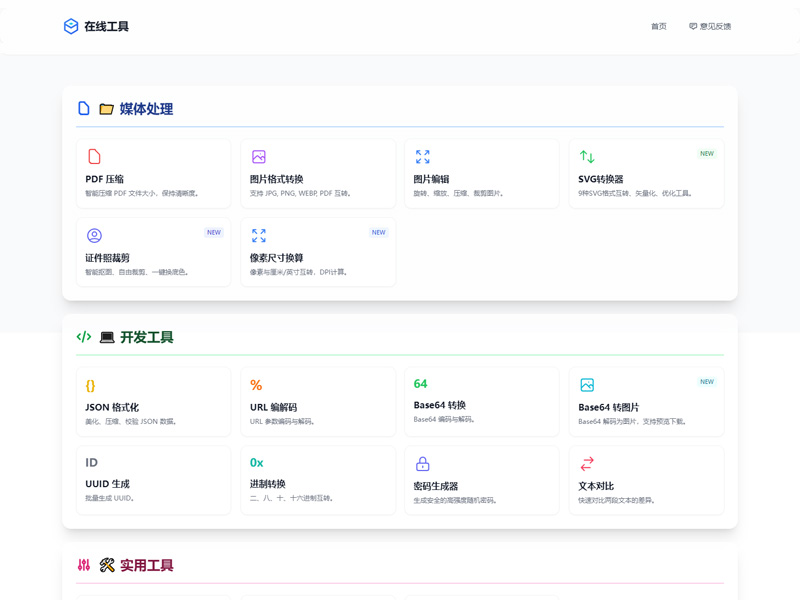Open the 意见反馈 feedback link
The width and height of the screenshot is (800, 600).
(710, 26)
